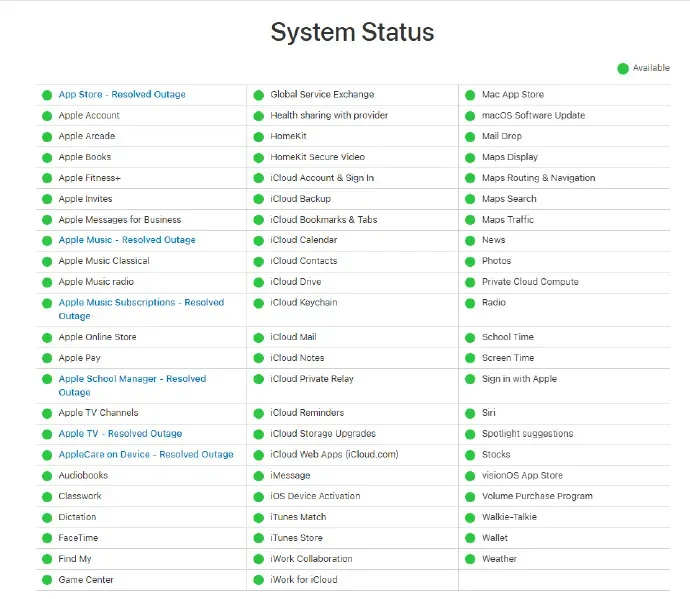Screen dimensions: 690x599
Task: Select the Volume Purchase Program entry
Action: pyautogui.click(x=537, y=496)
